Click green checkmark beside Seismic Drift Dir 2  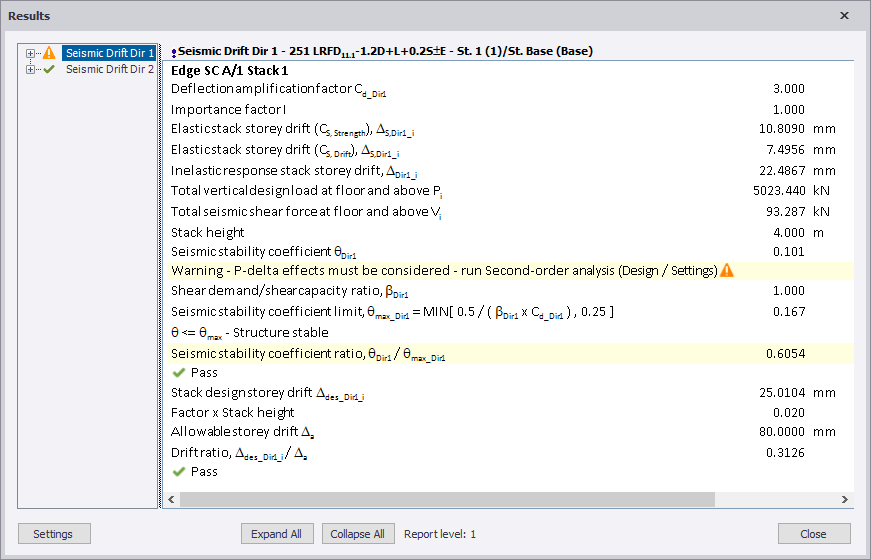[49, 70]
